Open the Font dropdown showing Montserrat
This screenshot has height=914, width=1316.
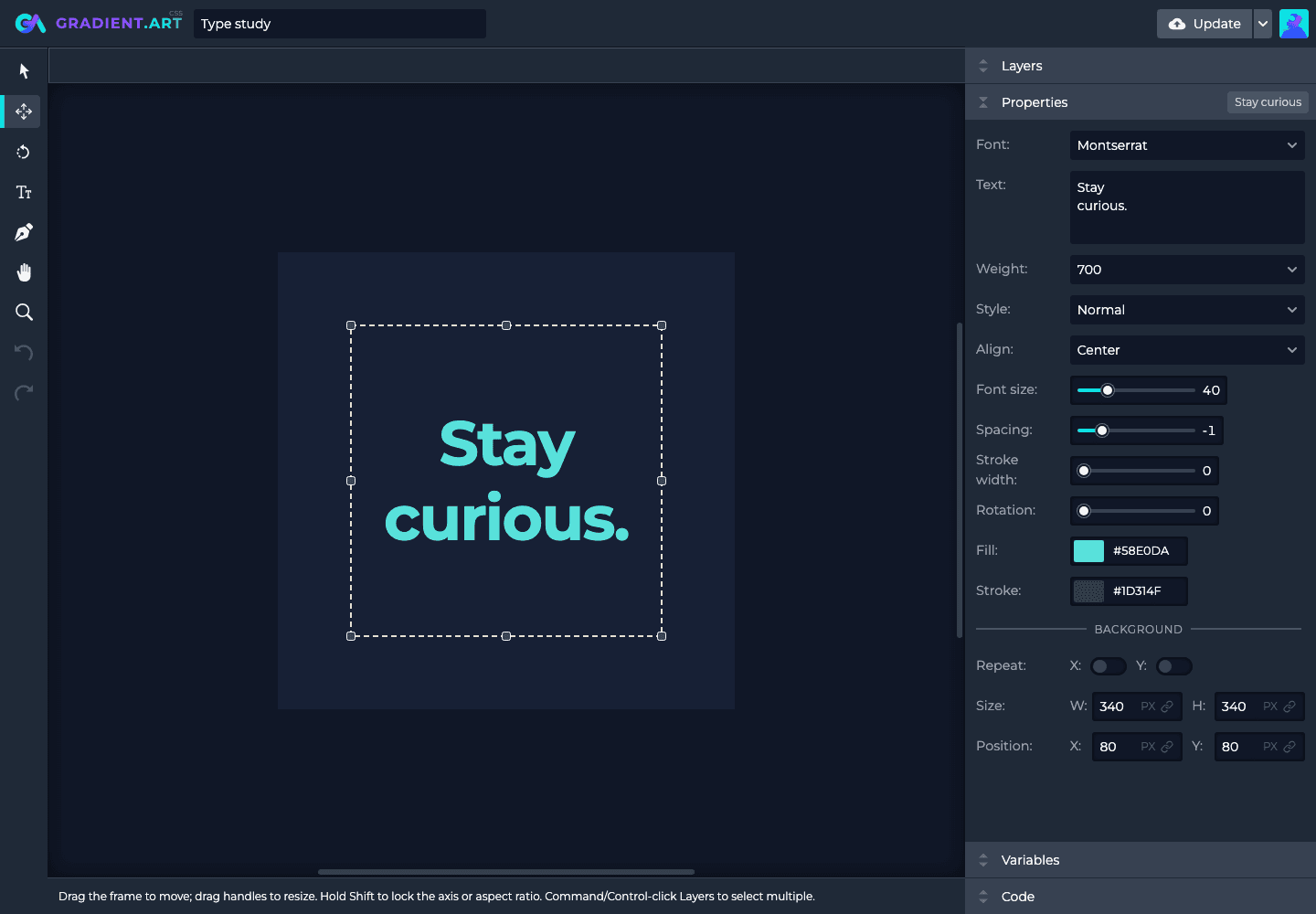coord(1187,145)
